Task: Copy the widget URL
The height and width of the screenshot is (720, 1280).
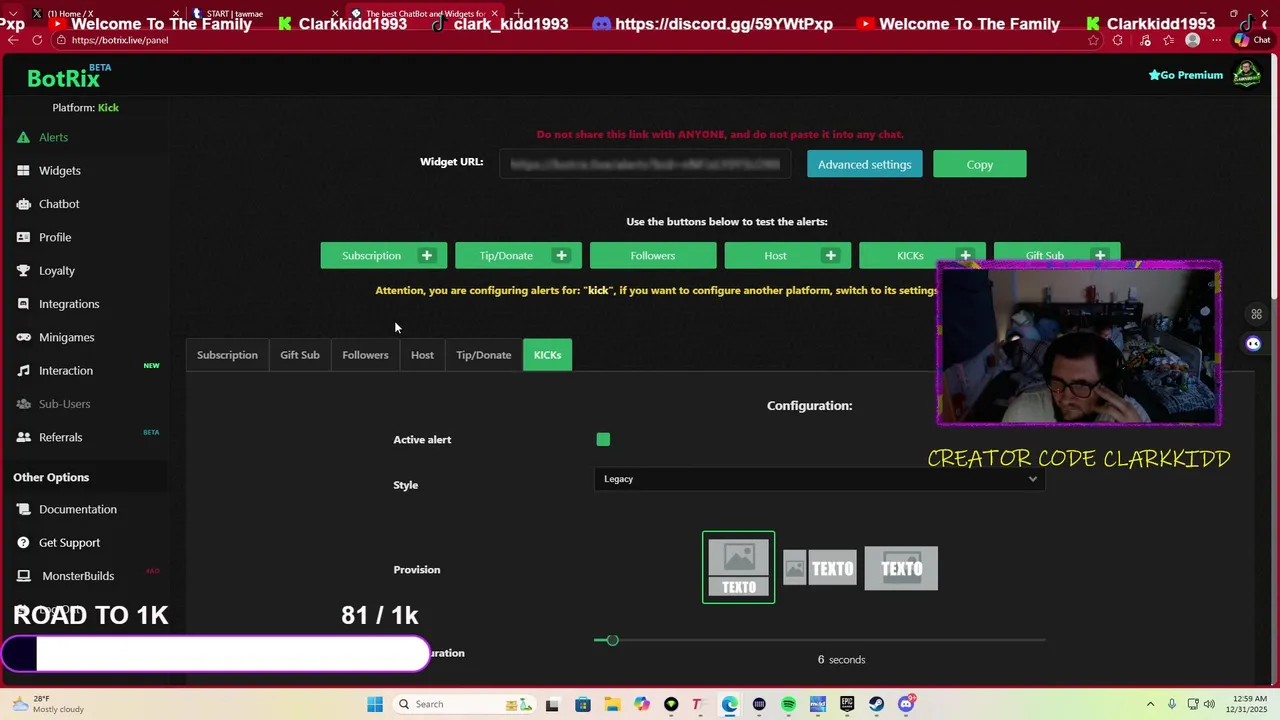Action: (980, 164)
